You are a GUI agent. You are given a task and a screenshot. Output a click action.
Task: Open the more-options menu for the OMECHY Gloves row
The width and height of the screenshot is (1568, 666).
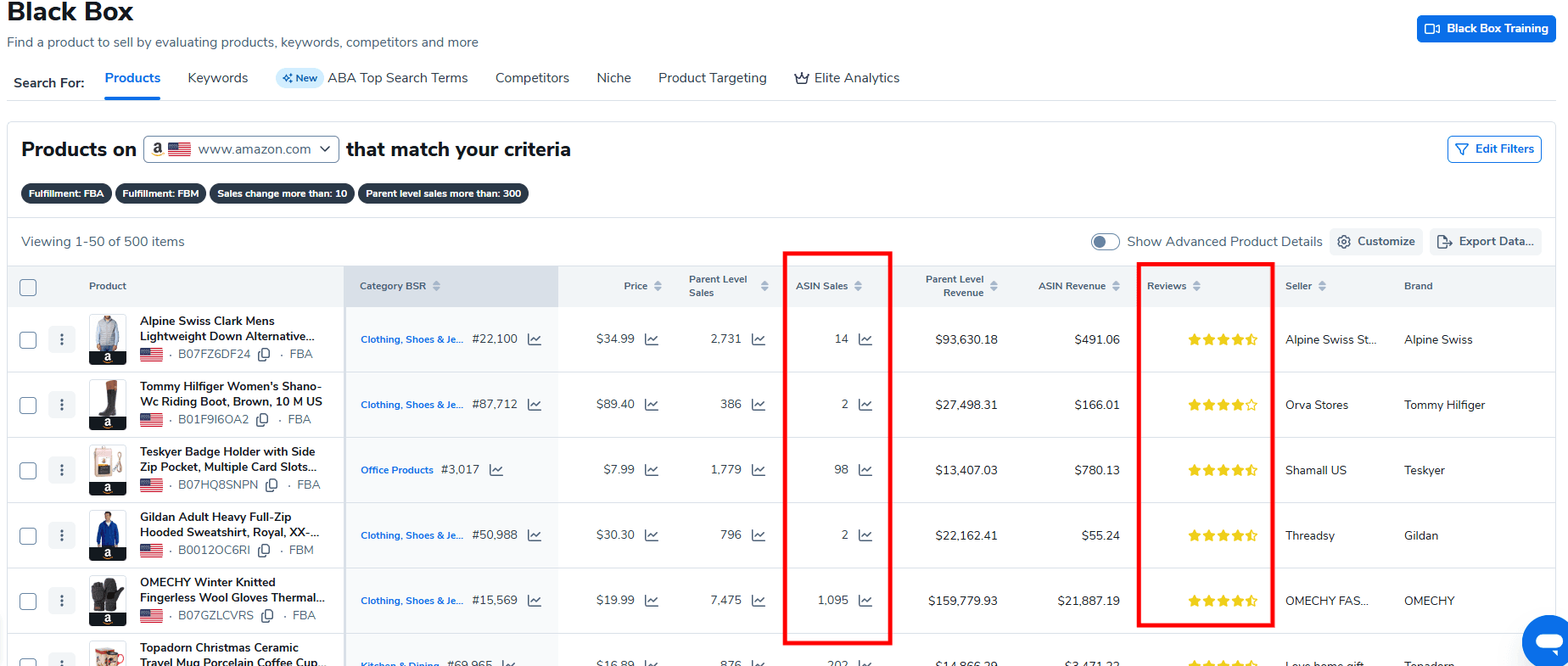(62, 601)
